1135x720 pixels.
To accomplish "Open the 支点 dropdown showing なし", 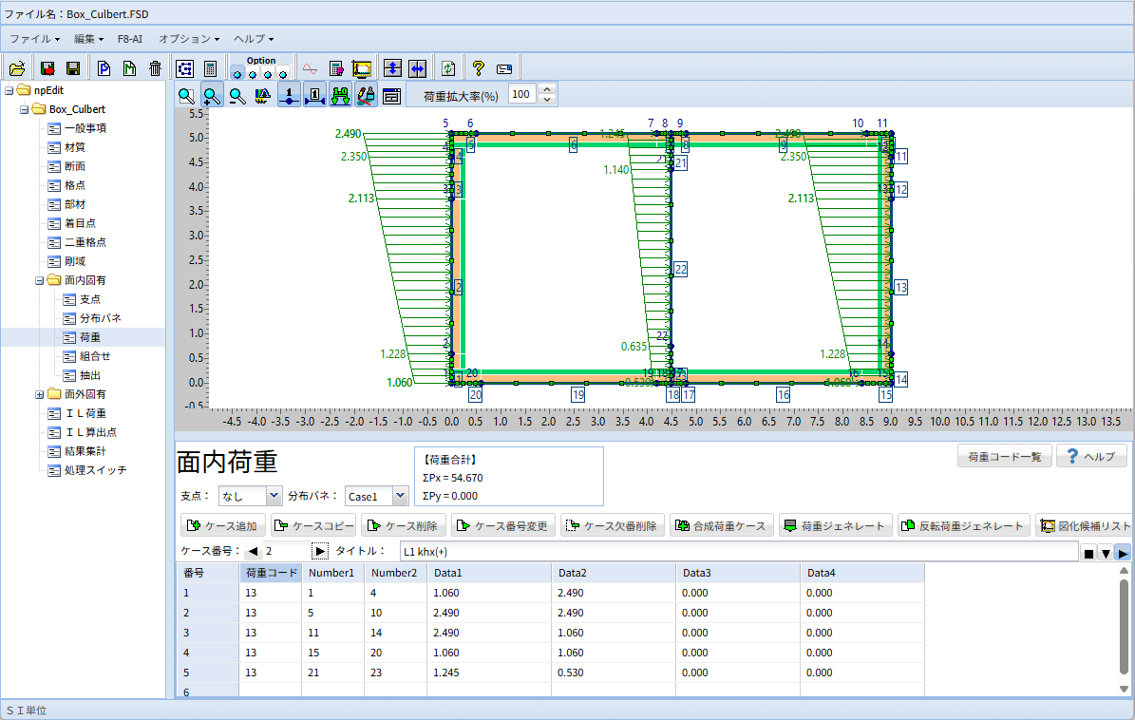I will [x=274, y=496].
